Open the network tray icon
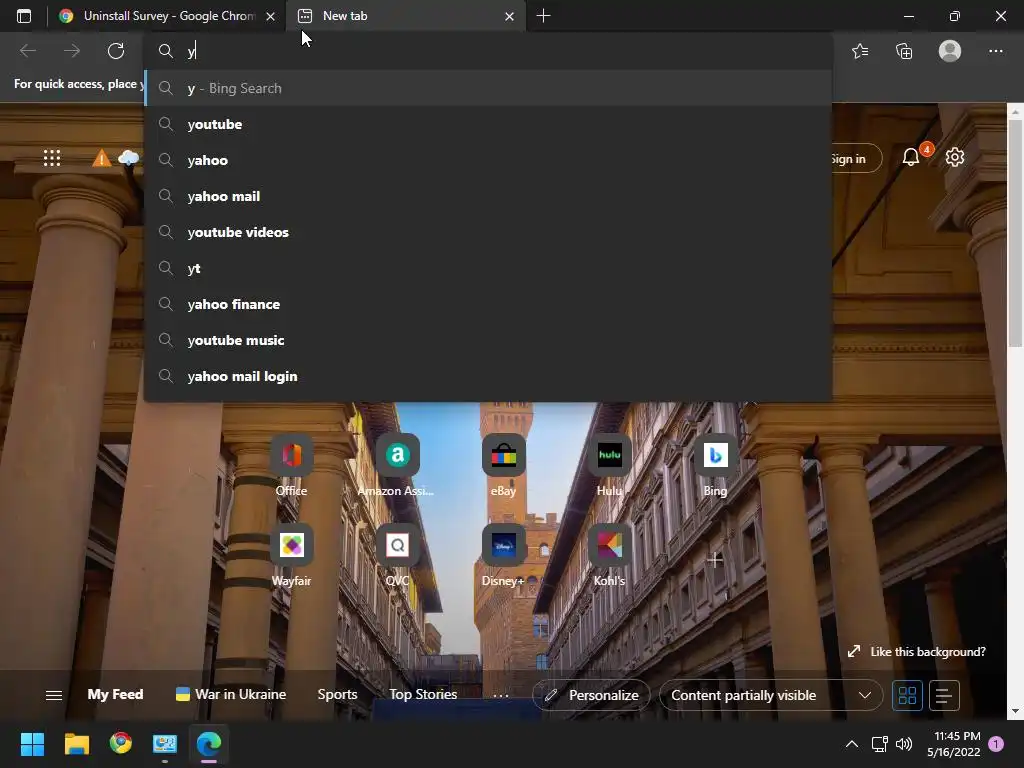The height and width of the screenshot is (768, 1024). point(879,744)
